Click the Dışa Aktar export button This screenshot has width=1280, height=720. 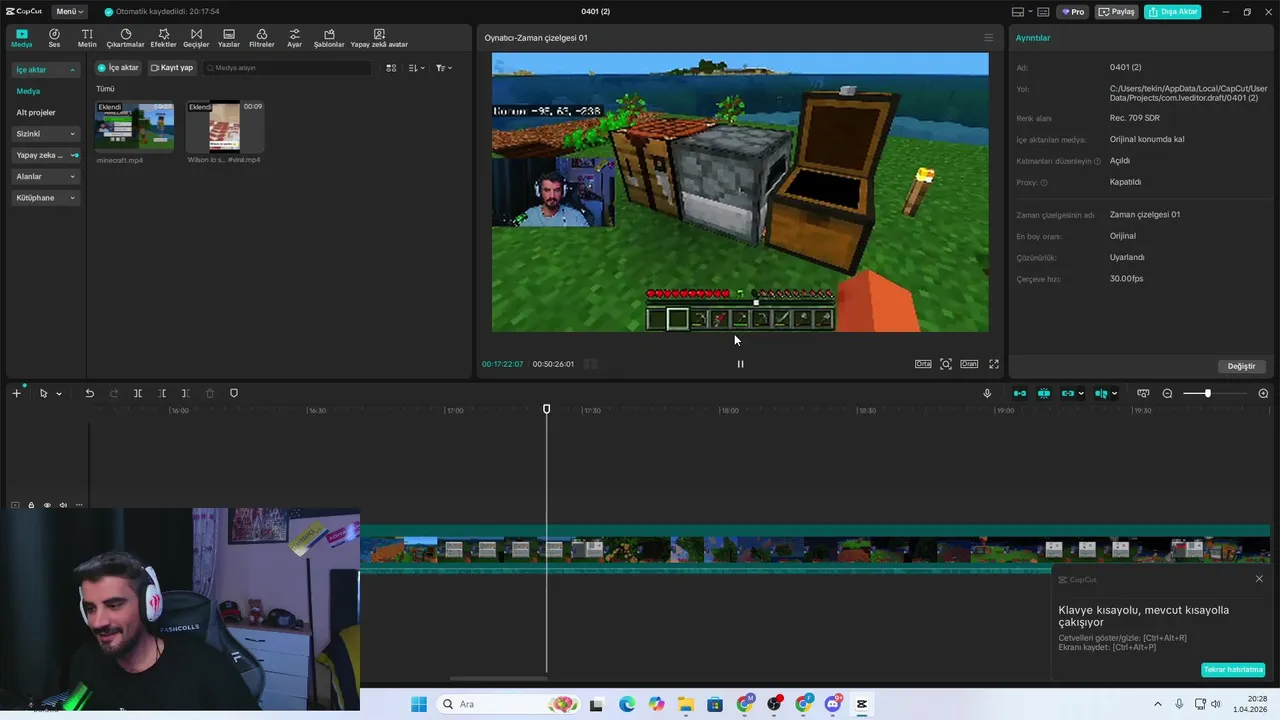click(x=1173, y=12)
